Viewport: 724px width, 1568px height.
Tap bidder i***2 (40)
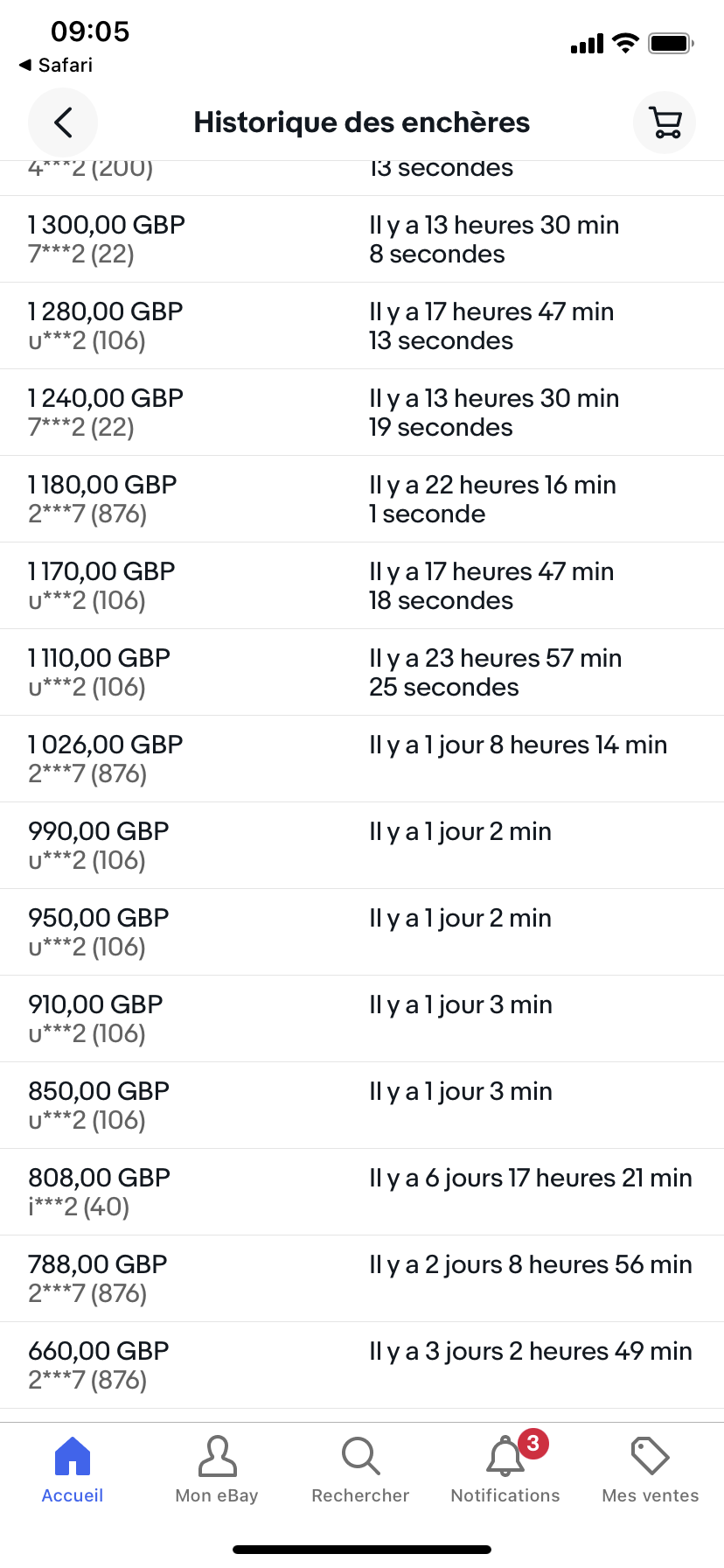[x=79, y=1207]
